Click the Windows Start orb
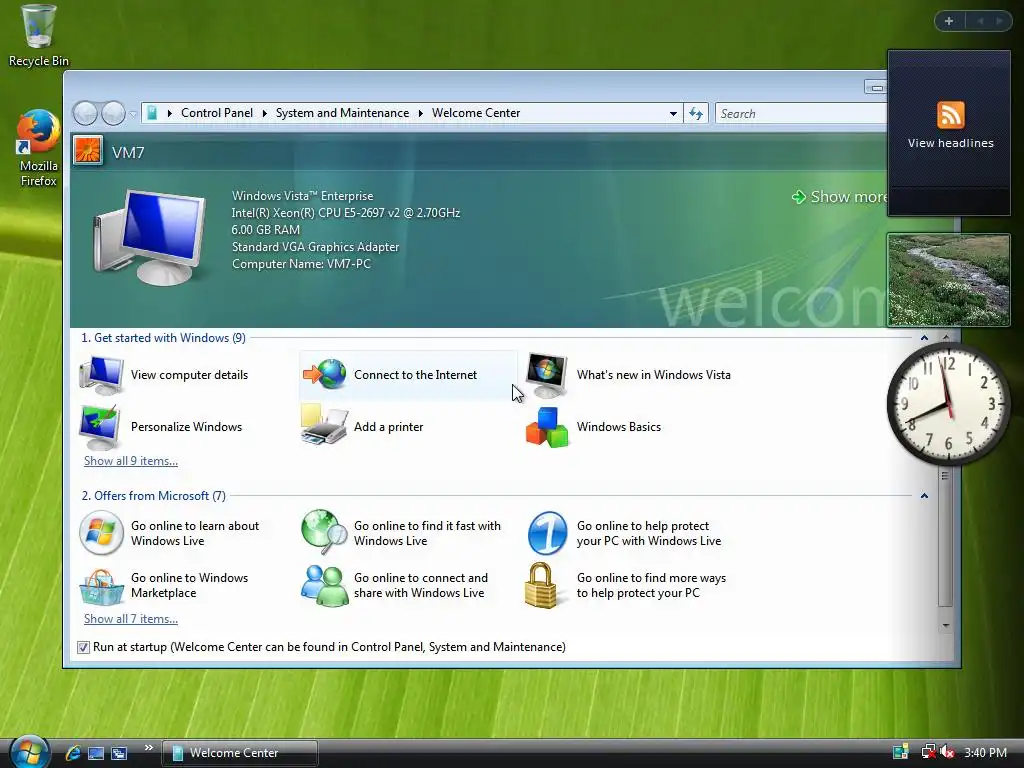The image size is (1024, 768). pos(29,752)
